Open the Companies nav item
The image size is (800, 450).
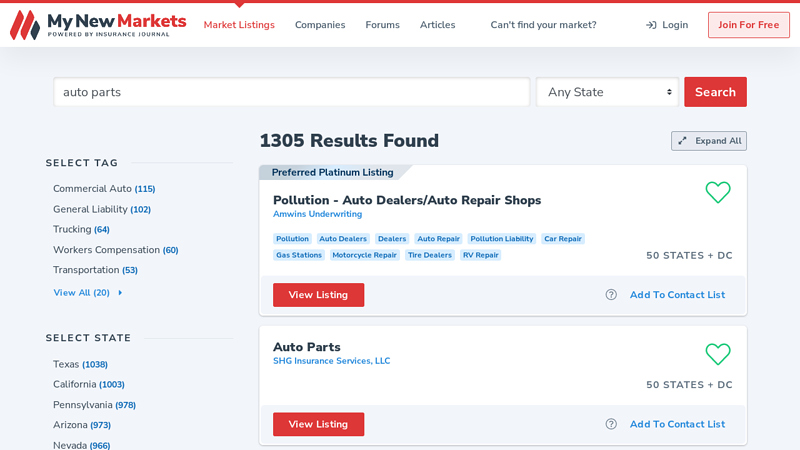pyautogui.click(x=320, y=25)
